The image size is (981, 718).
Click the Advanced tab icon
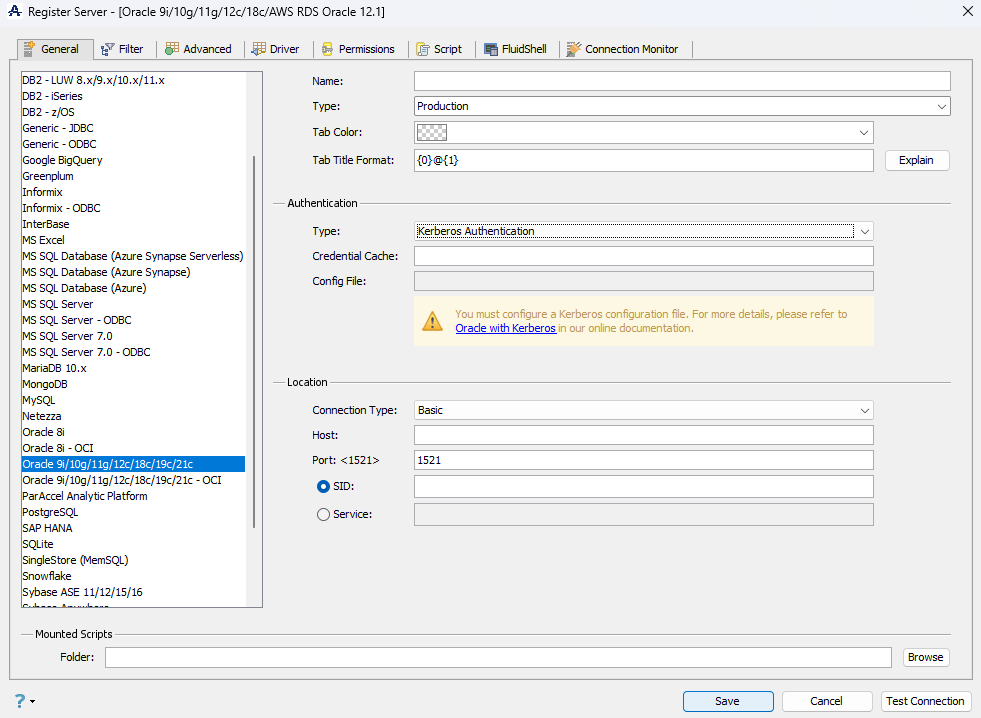pyautogui.click(x=172, y=49)
